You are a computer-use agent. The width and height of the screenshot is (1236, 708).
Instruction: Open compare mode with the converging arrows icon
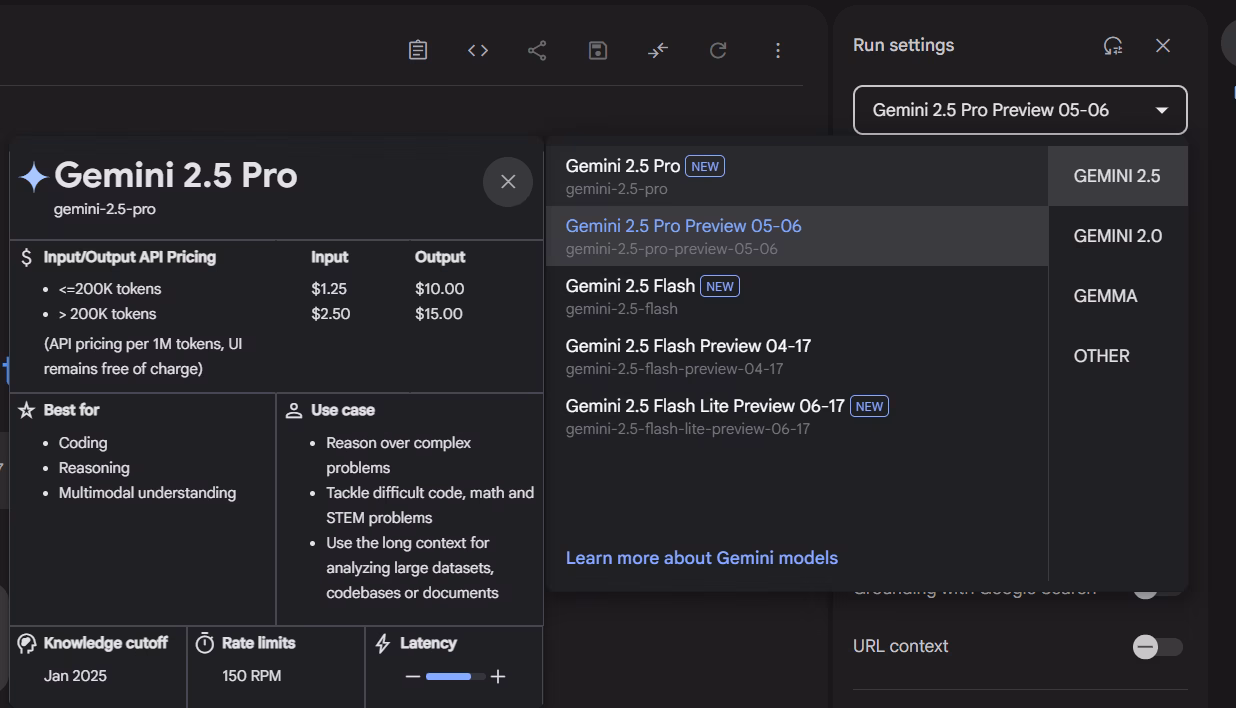[658, 50]
